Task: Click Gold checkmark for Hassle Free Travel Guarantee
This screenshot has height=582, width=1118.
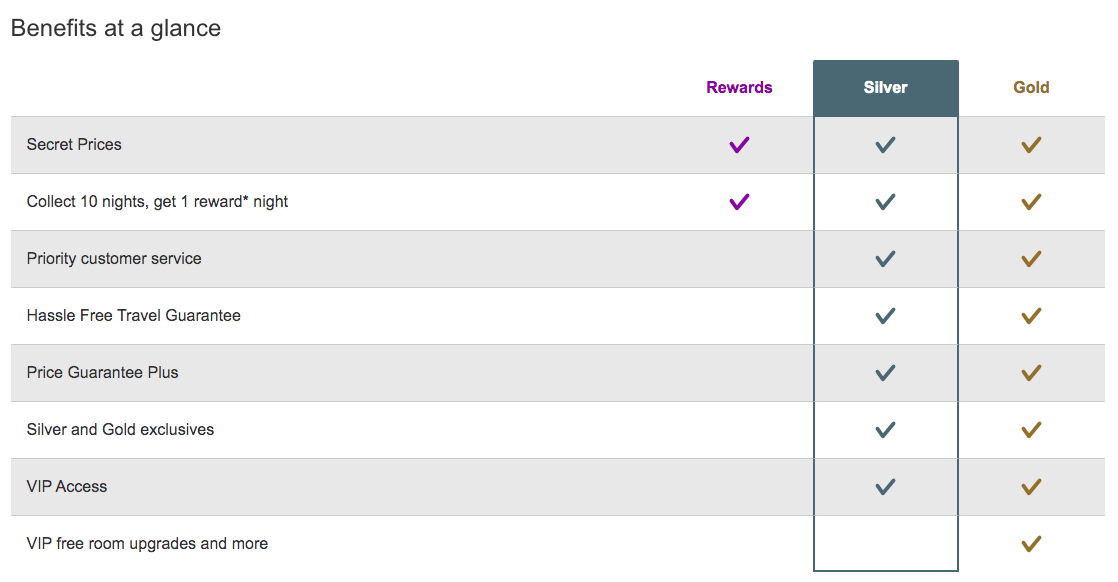Action: pyautogui.click(x=1031, y=316)
